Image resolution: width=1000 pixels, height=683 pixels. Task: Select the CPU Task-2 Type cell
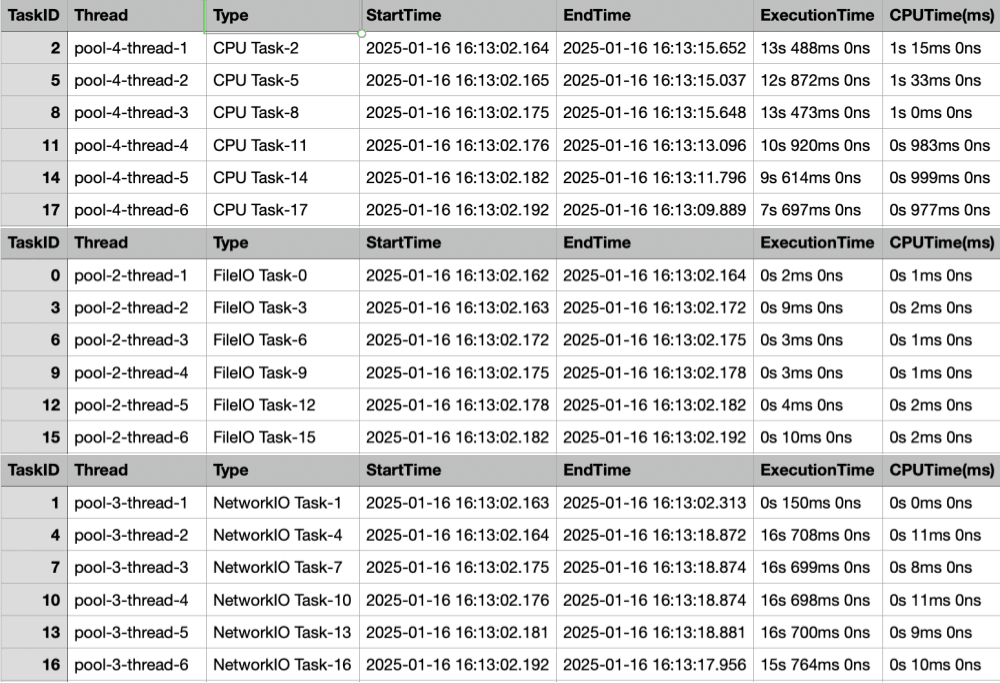282,48
